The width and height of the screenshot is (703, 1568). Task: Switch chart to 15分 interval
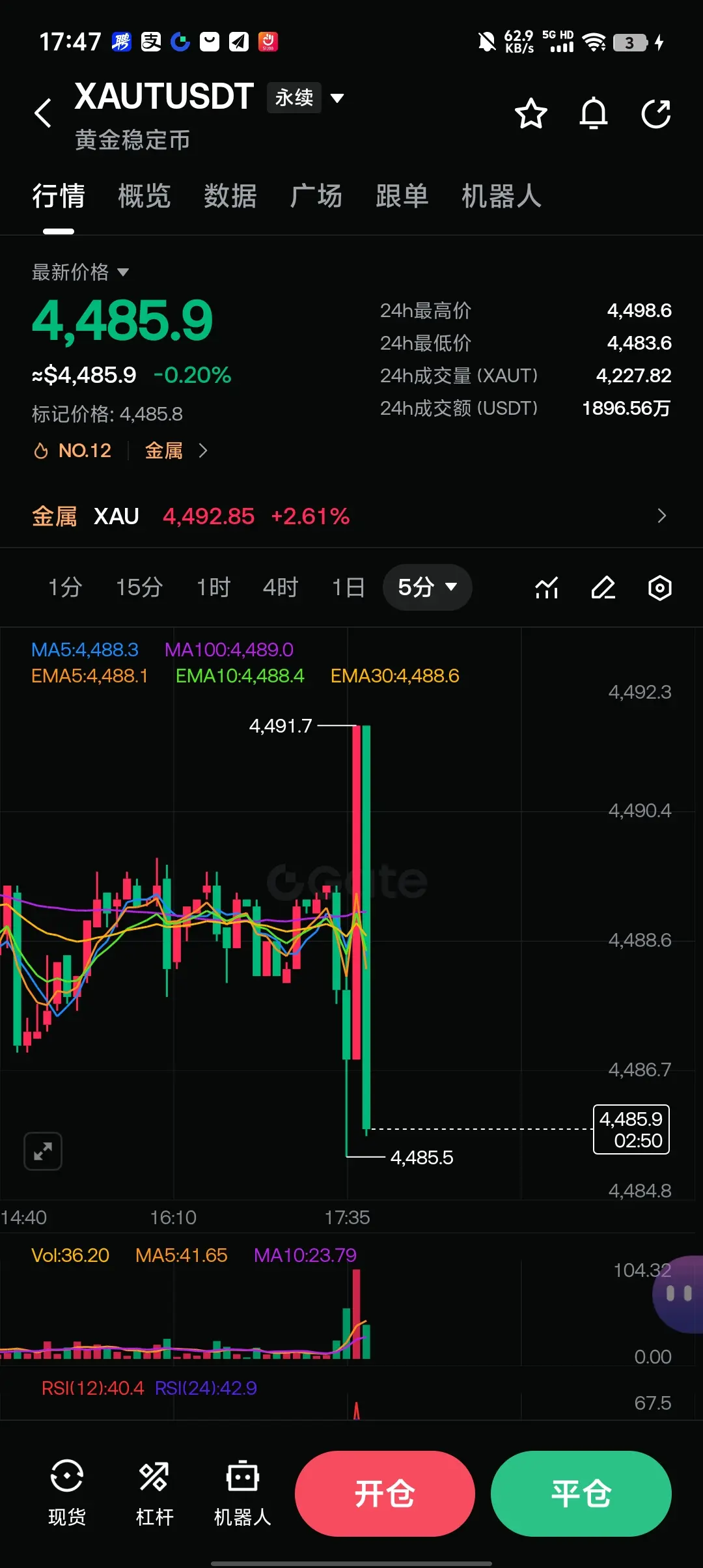click(x=139, y=587)
